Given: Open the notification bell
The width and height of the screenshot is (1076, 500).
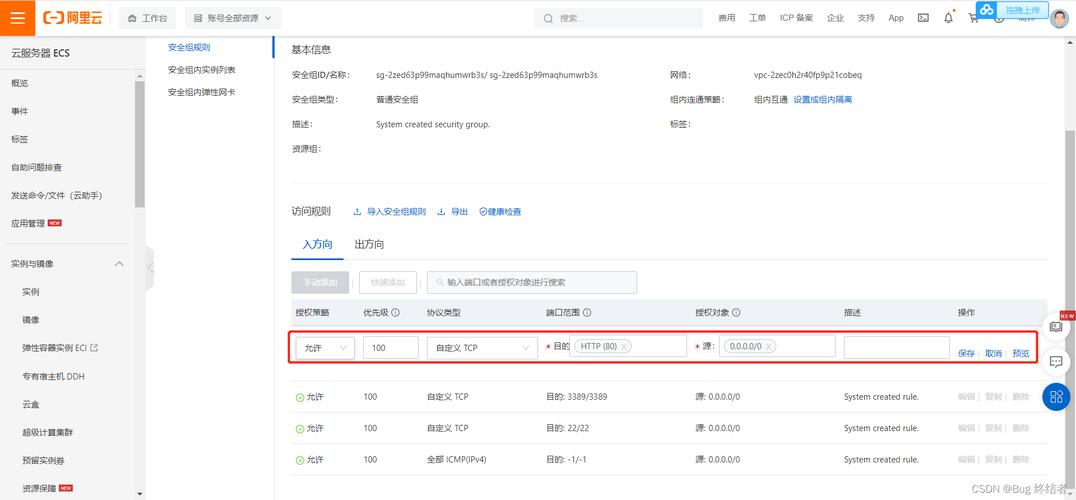Looking at the screenshot, I should pyautogui.click(x=948, y=19).
